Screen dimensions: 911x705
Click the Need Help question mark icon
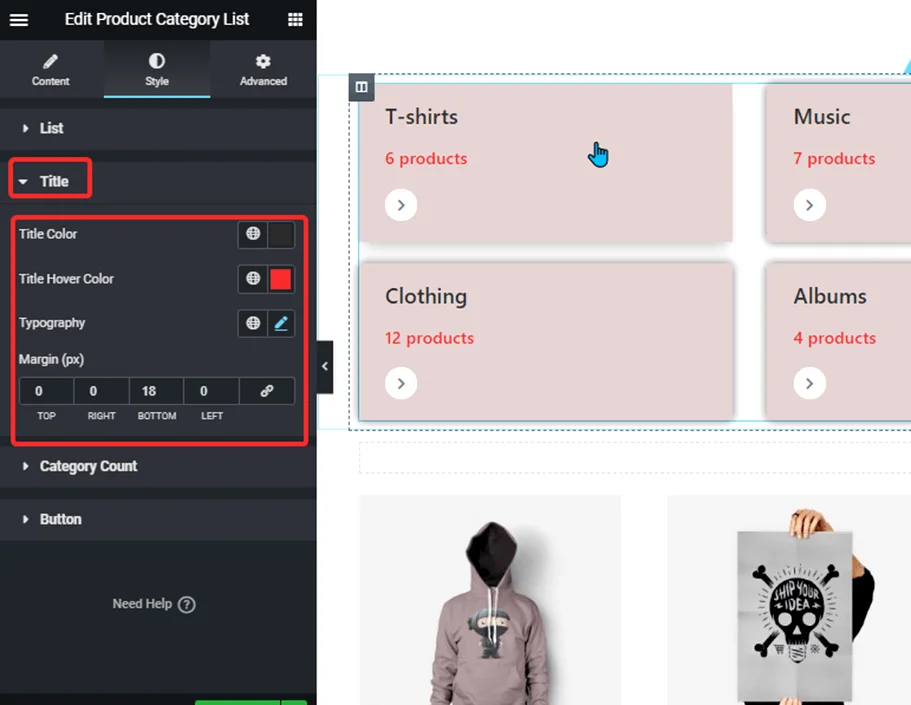pos(186,604)
